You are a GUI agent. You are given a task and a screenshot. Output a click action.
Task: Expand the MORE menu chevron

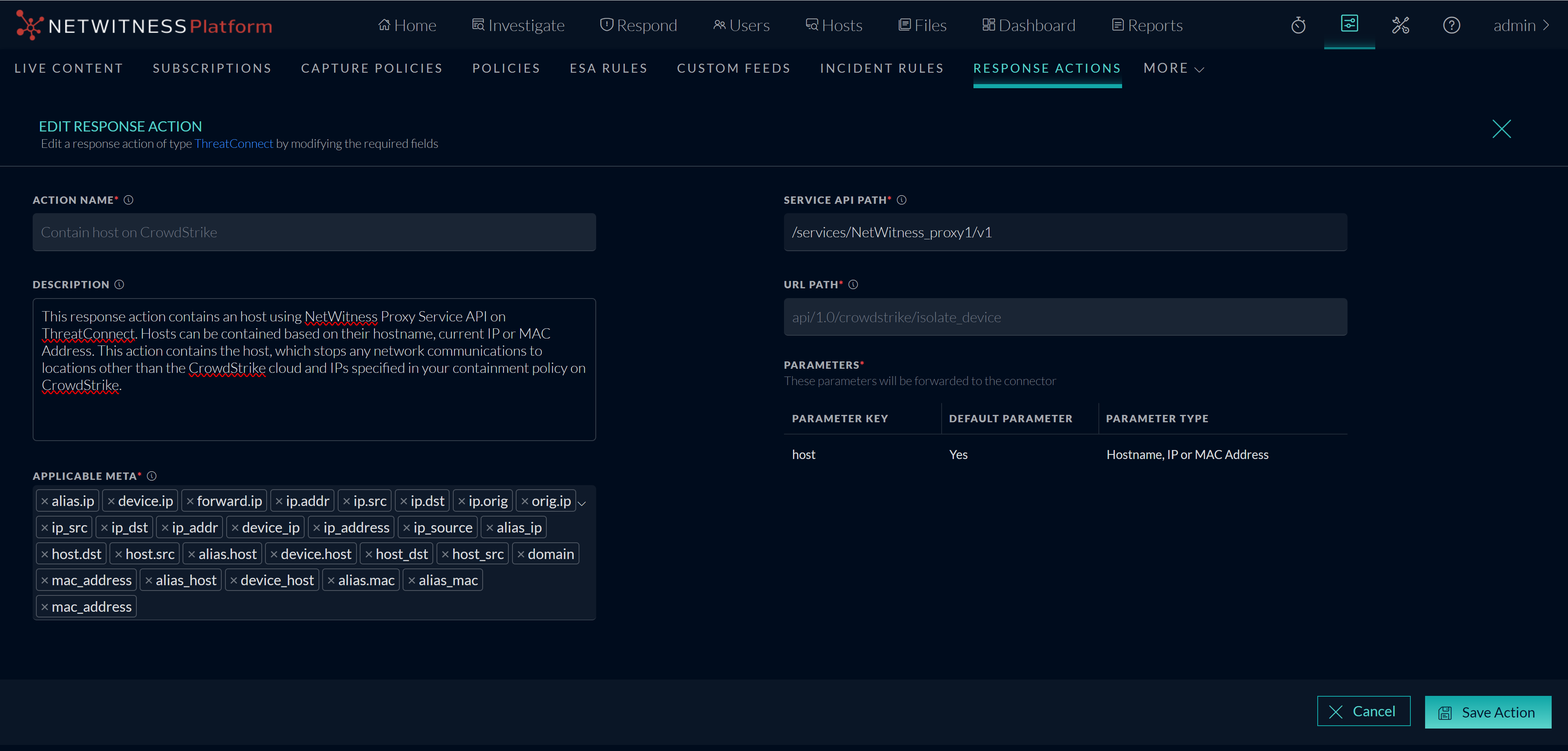point(1200,69)
